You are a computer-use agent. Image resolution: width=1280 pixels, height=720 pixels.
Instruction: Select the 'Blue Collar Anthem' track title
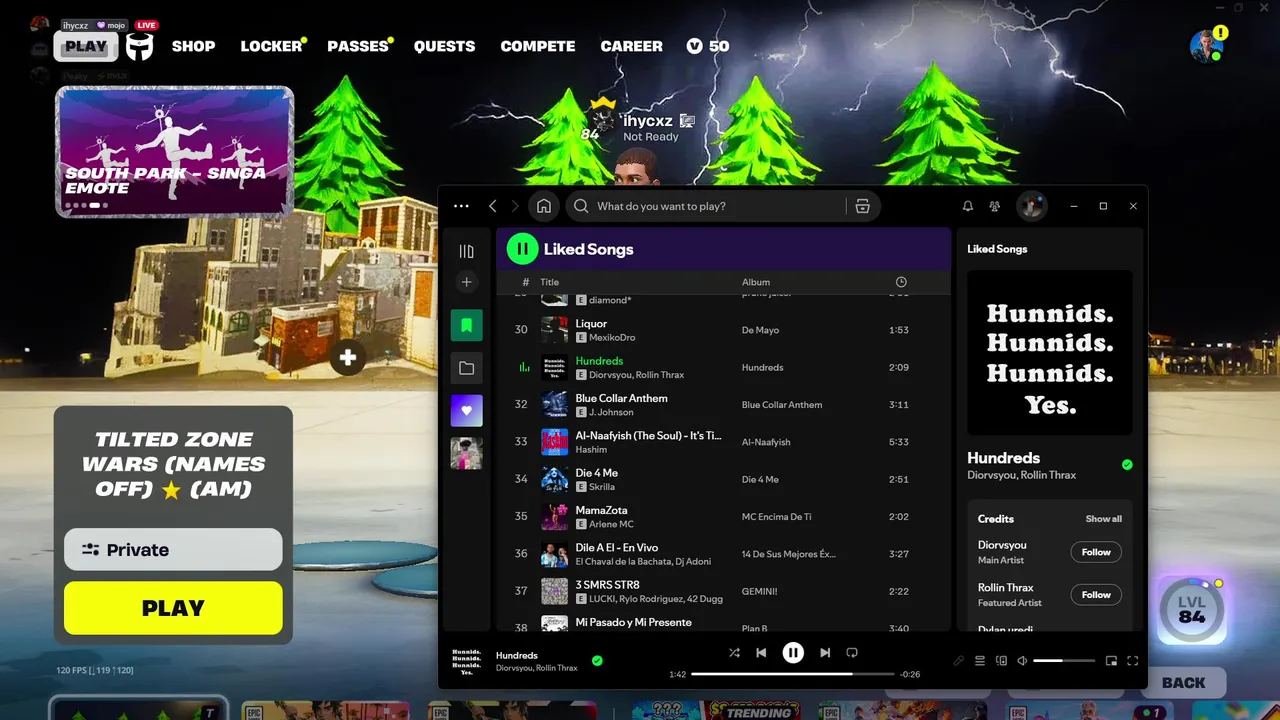click(x=621, y=398)
